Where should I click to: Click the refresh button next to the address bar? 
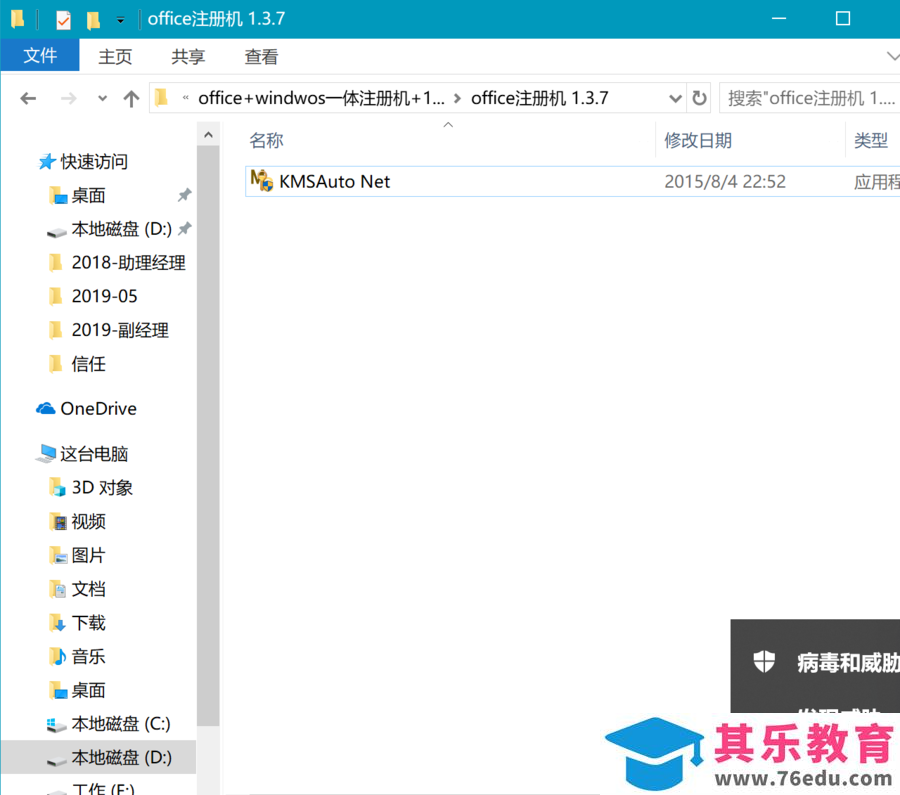pos(699,98)
